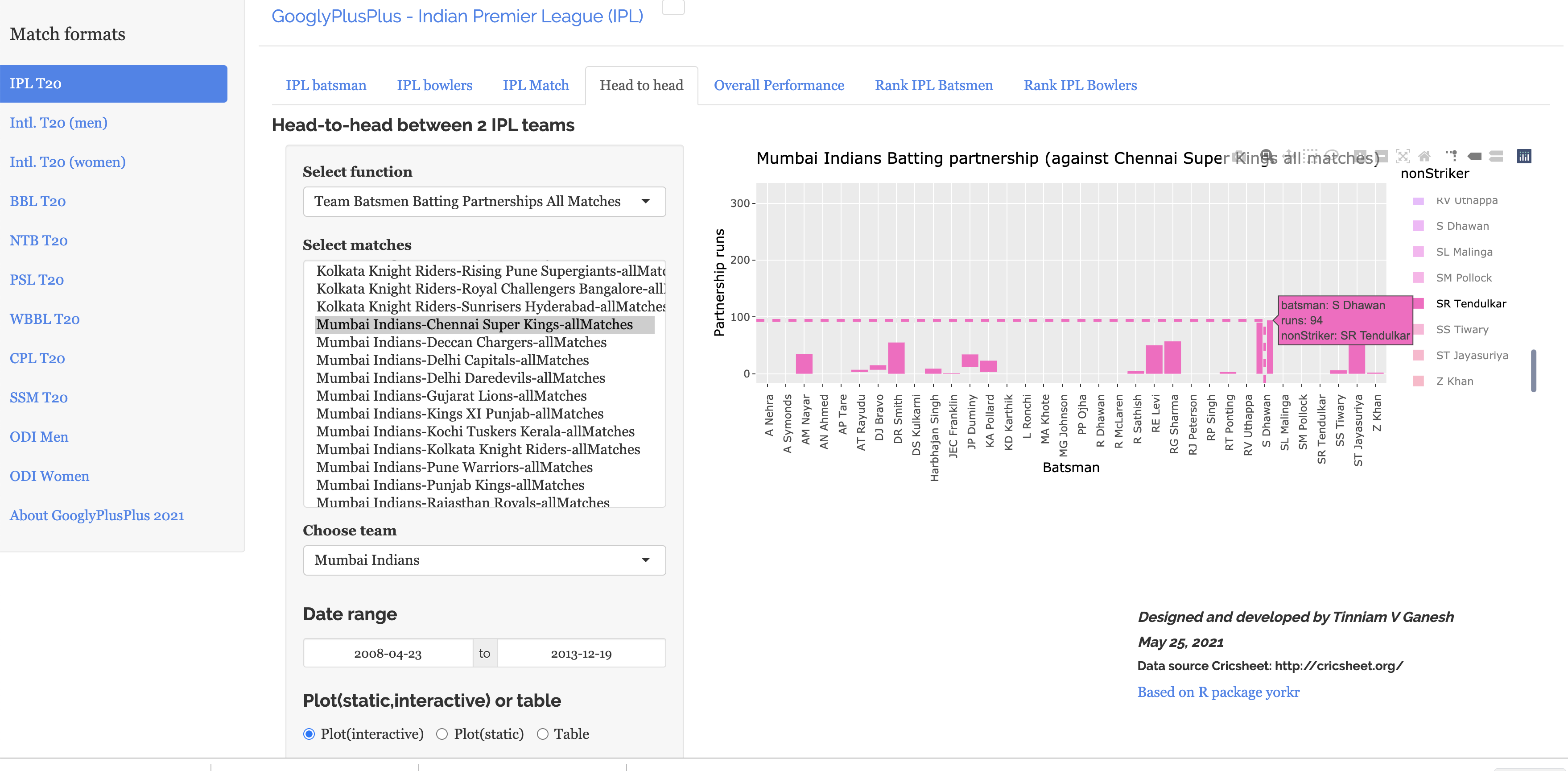Click the Plotly logo icon
This screenshot has height=771, width=1568.
(1523, 157)
